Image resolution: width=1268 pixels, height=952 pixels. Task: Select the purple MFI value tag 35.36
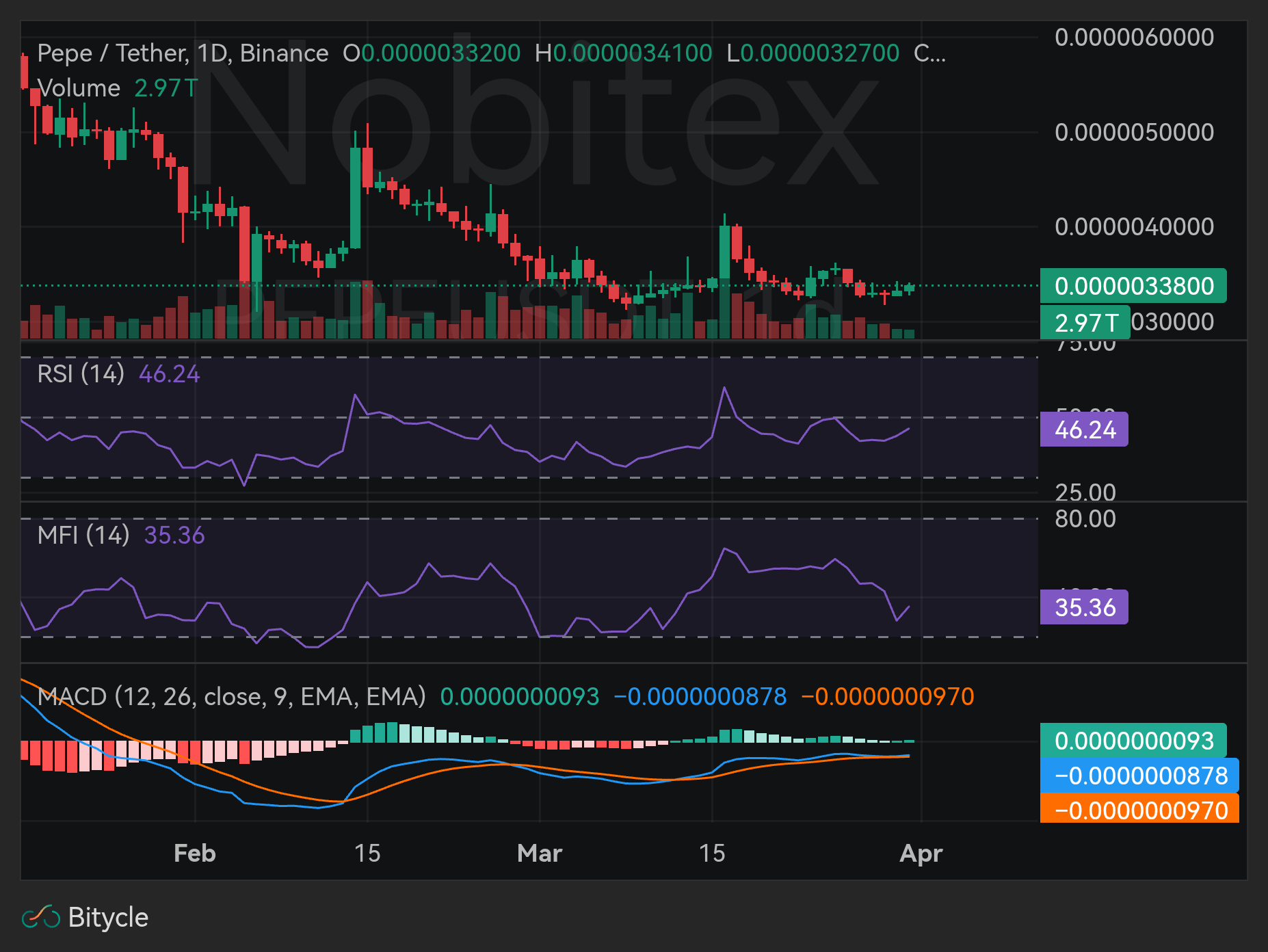click(x=1084, y=607)
